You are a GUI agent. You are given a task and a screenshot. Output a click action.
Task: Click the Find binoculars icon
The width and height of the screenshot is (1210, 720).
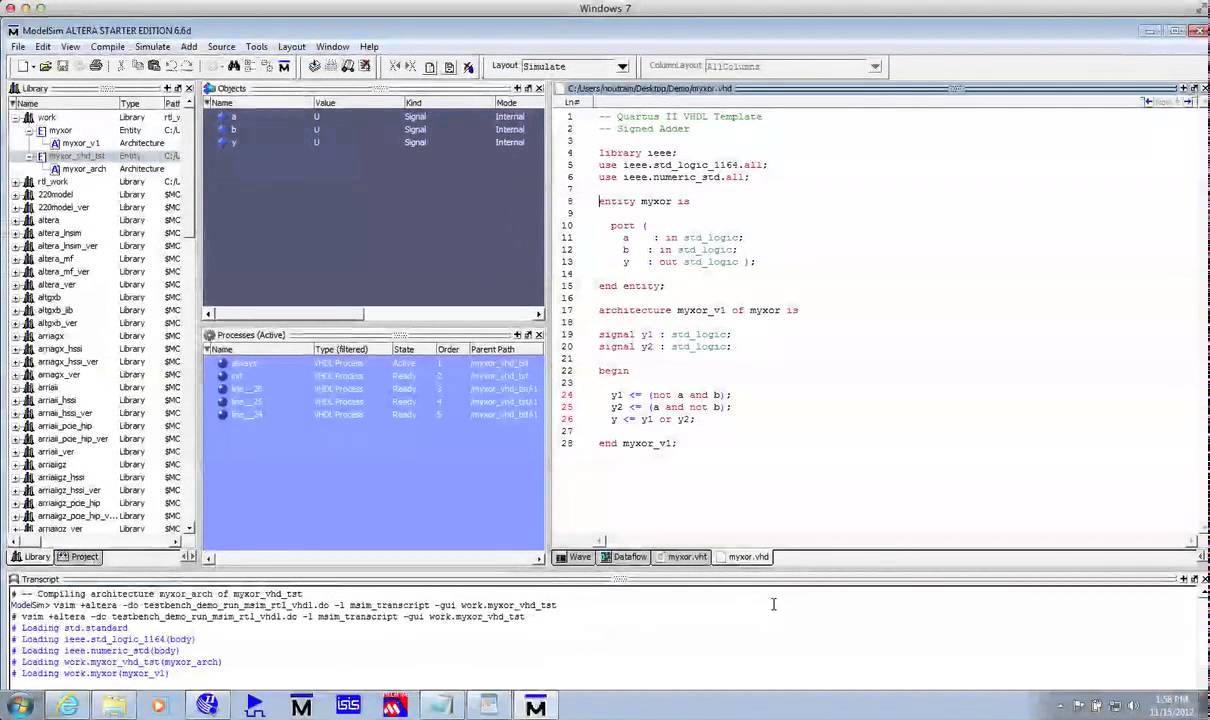(x=233, y=66)
